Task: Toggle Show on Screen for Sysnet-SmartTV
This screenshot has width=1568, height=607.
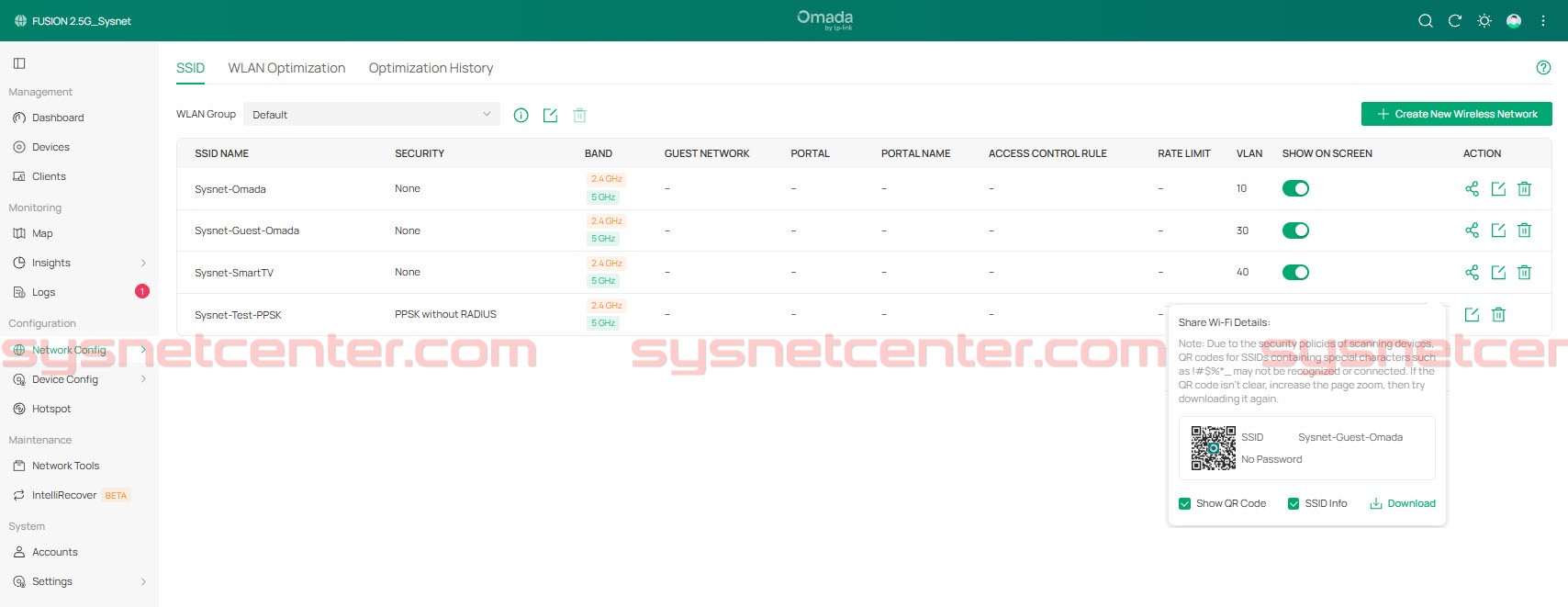Action: [1295, 272]
